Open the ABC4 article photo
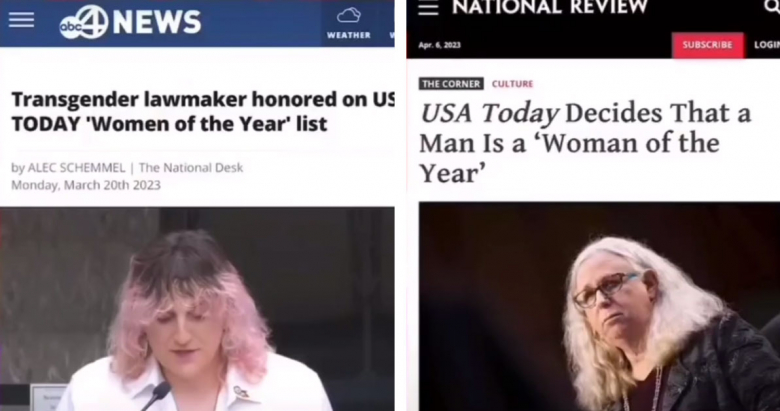The image size is (780, 411). point(197,308)
